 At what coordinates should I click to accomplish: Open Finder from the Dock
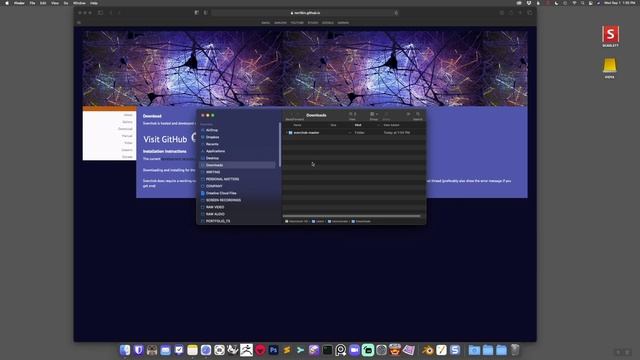pyautogui.click(x=125, y=350)
